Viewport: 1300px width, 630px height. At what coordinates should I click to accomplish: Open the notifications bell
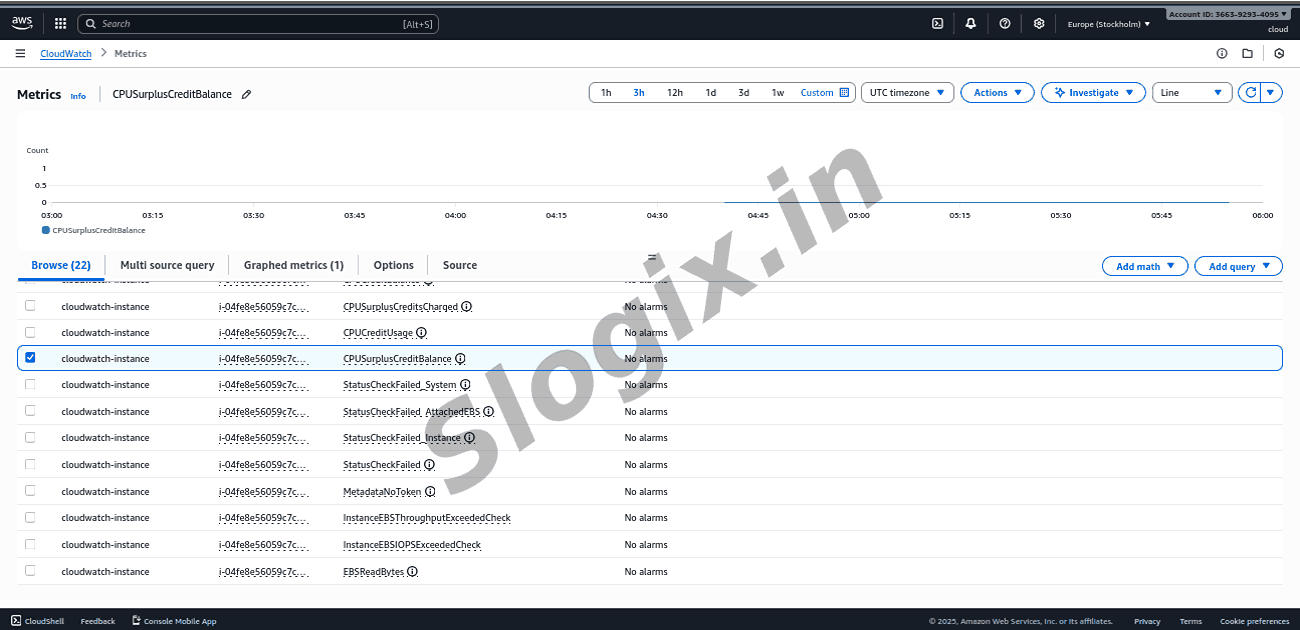970,23
